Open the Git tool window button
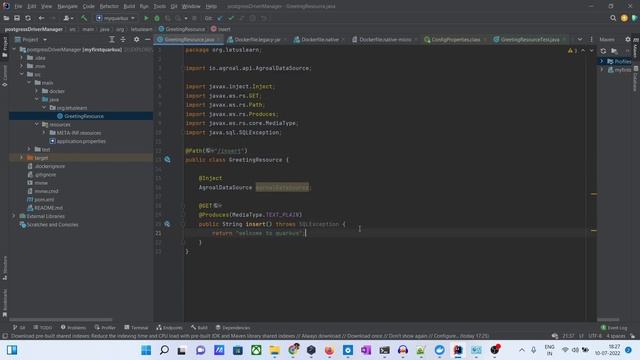The height and width of the screenshot is (360, 640). point(19,327)
